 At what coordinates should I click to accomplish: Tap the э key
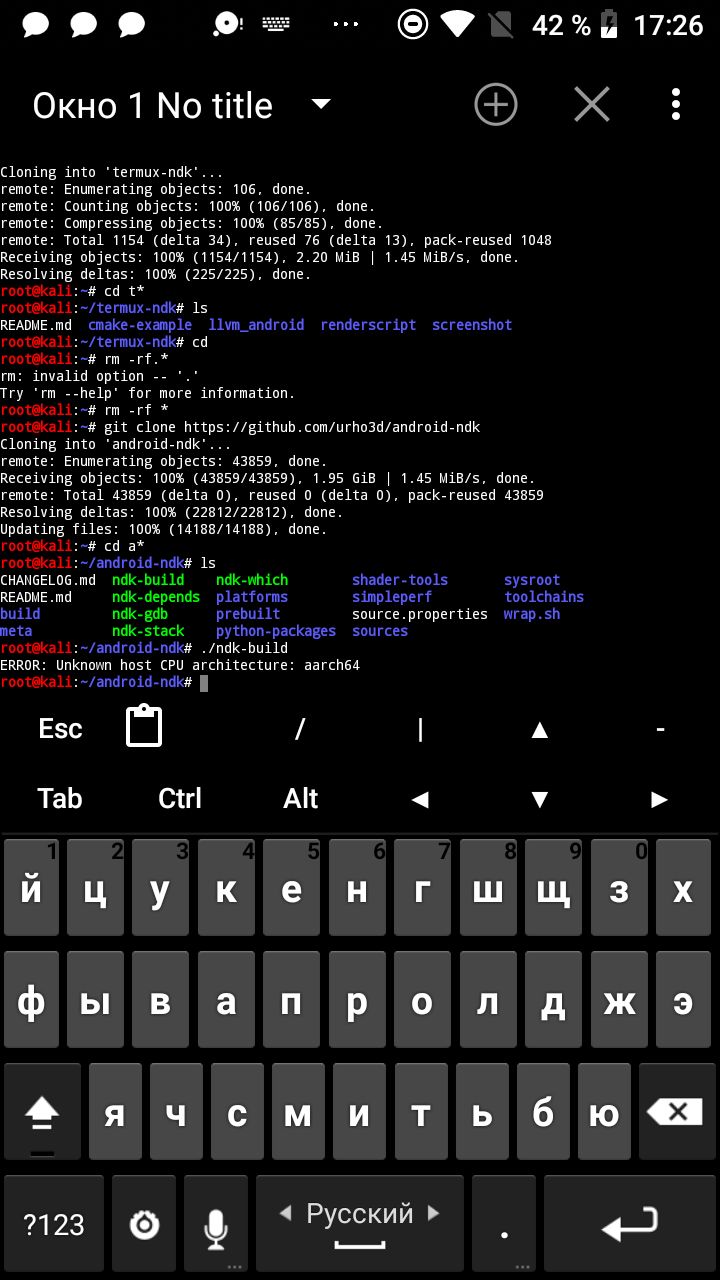684,999
